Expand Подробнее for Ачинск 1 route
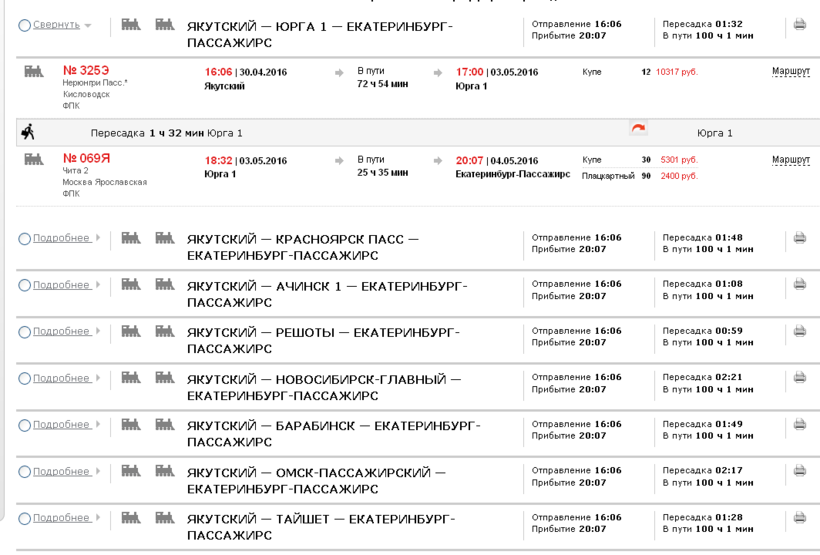Screen dimensions: 820x555 [61, 285]
